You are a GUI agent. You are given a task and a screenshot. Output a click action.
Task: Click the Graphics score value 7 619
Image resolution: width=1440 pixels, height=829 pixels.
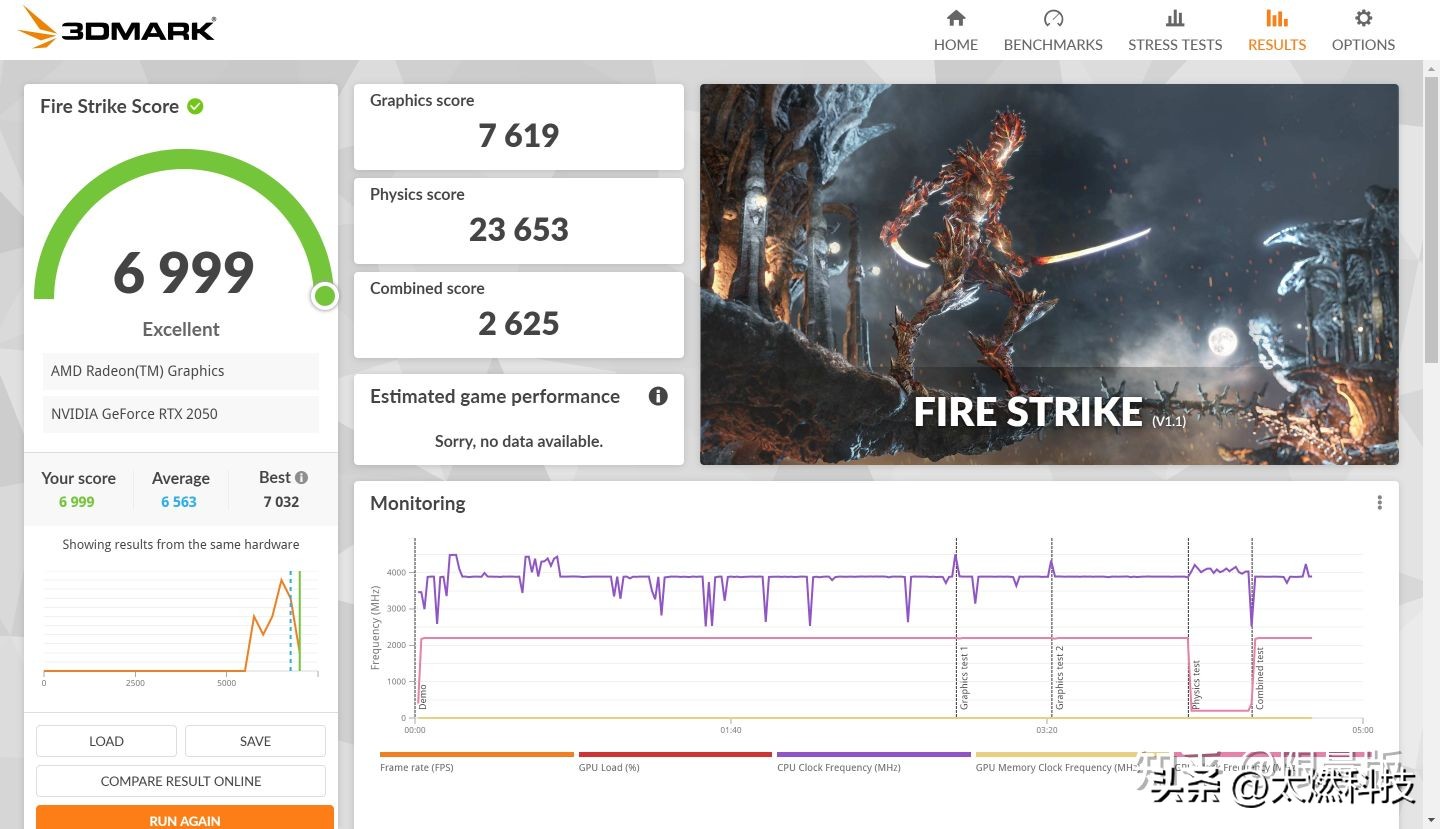518,135
